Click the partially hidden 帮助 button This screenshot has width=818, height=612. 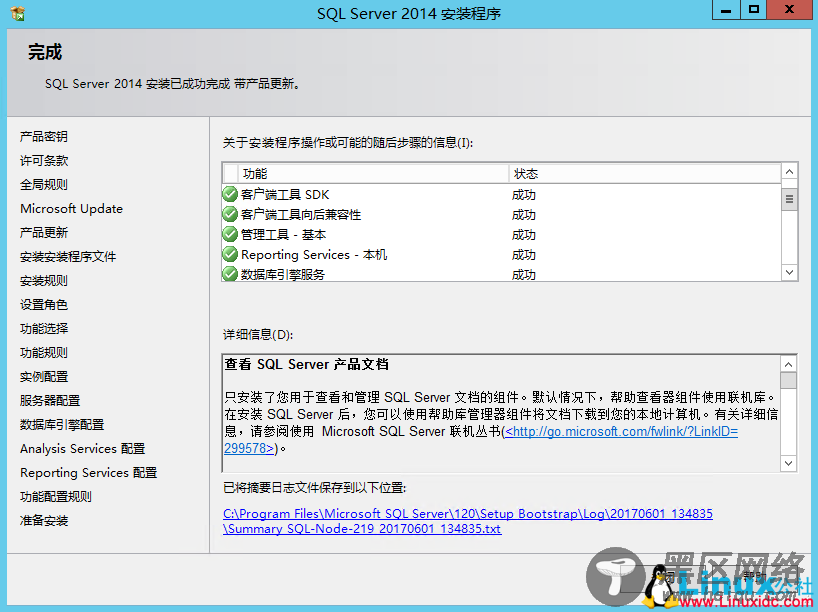pyautogui.click(x=755, y=577)
